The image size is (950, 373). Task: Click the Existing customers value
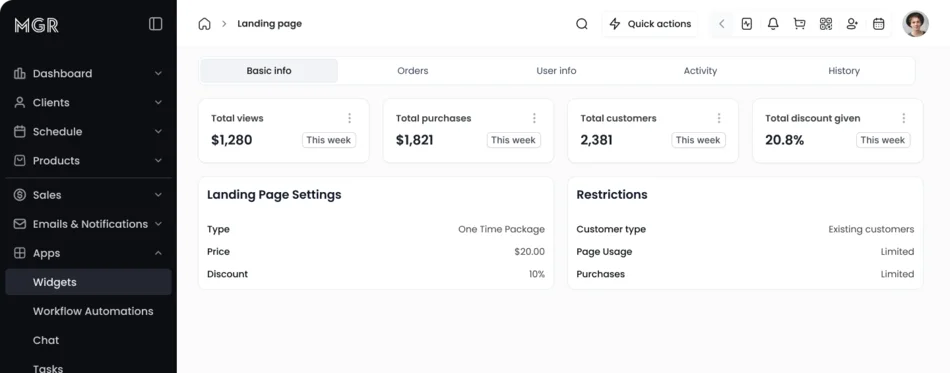point(871,229)
